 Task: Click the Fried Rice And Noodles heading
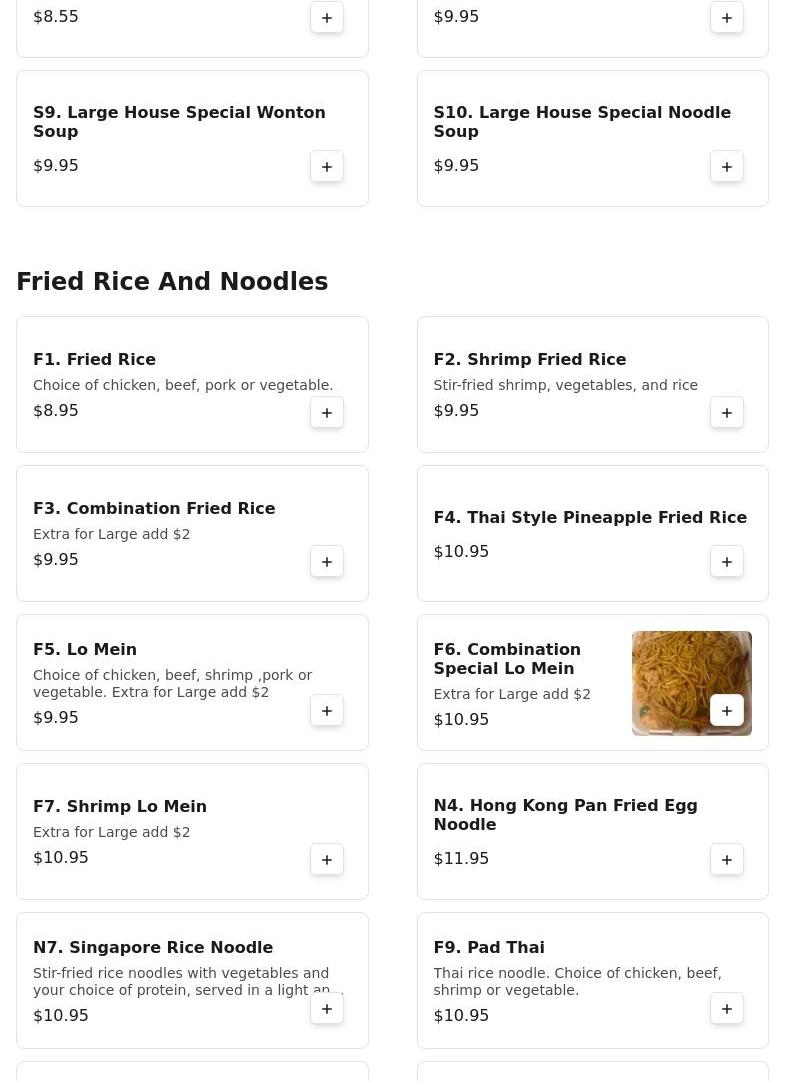pyautogui.click(x=172, y=282)
